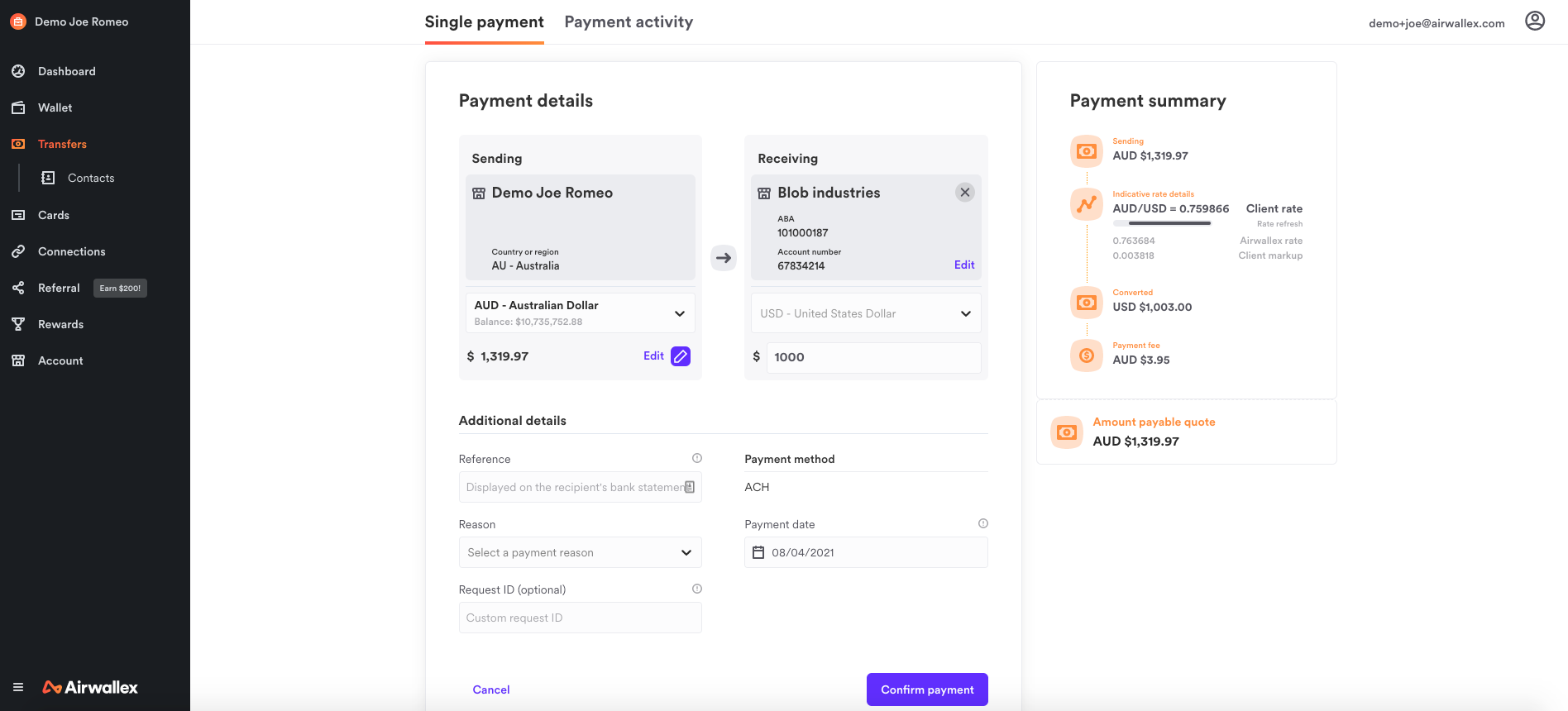Screen dimensions: 1568x711
Task: Click the user profile avatar icon
Action: click(x=1535, y=21)
